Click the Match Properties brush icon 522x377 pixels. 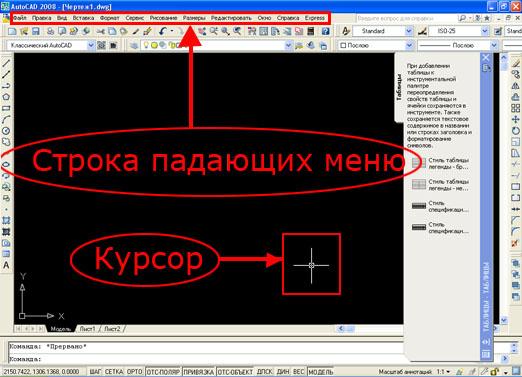click(135, 31)
